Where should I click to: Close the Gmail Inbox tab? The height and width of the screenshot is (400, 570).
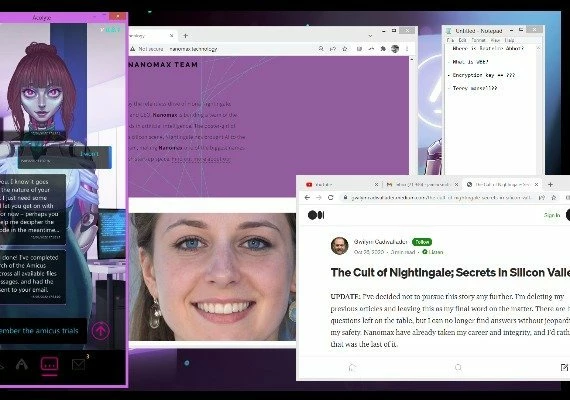click(457, 185)
